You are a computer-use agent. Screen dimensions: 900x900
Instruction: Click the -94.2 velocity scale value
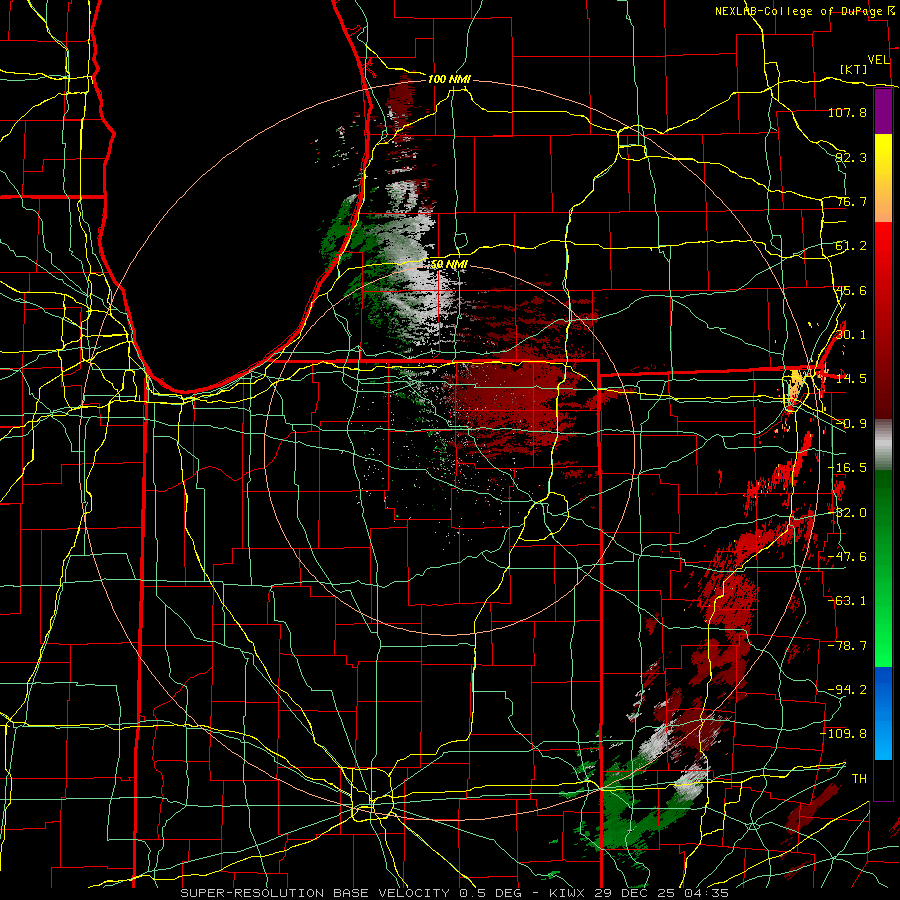pos(847,690)
